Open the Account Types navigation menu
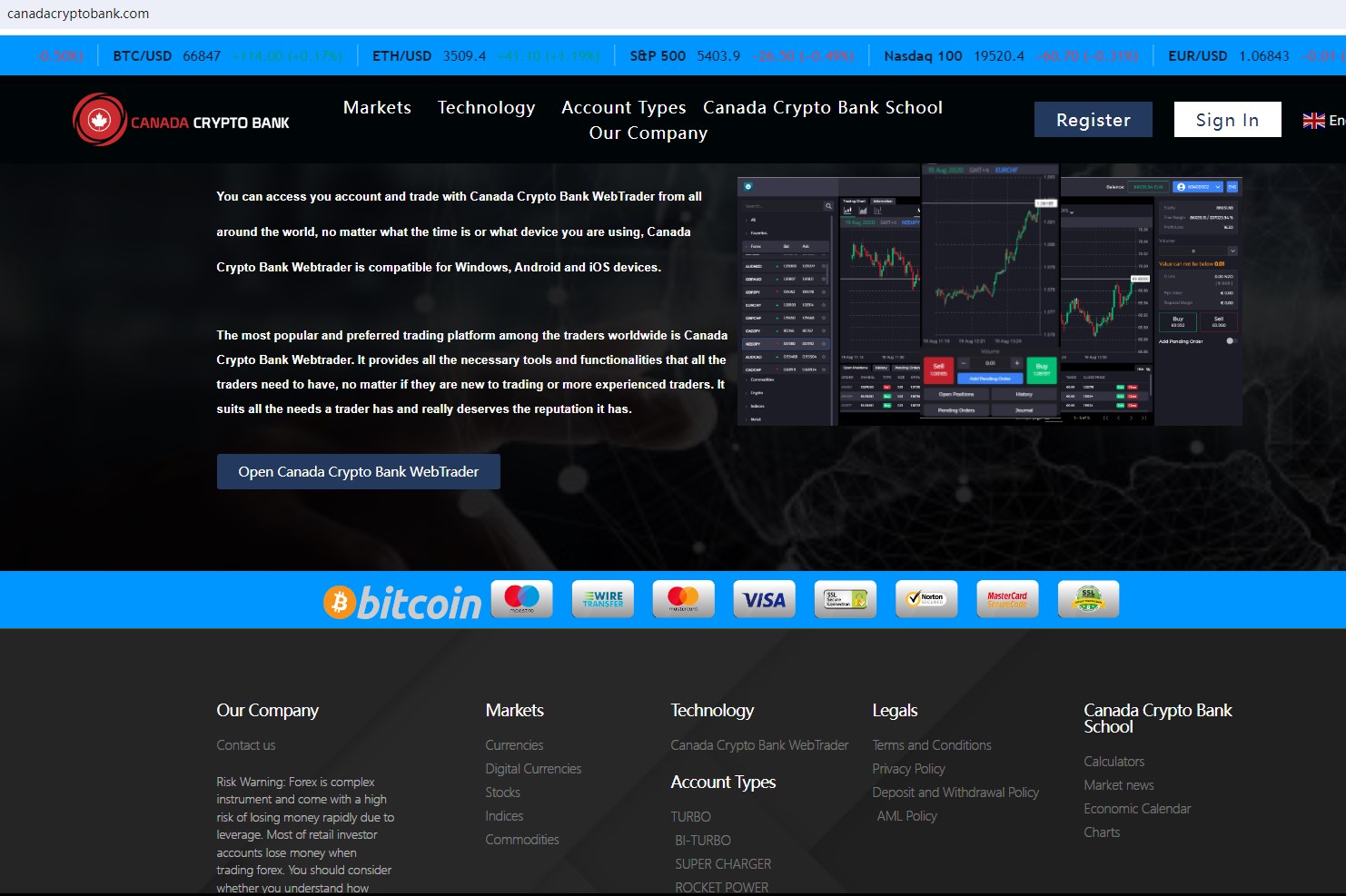This screenshot has height=896, width=1346. point(624,107)
